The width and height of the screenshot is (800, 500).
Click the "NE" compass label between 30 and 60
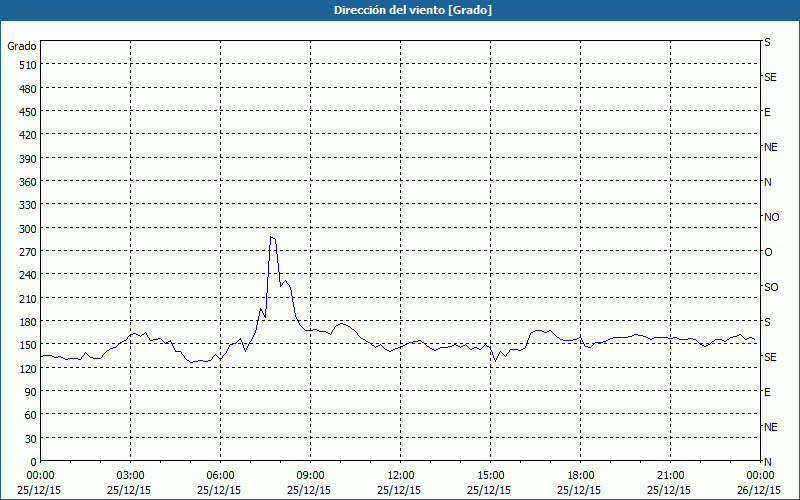point(770,427)
